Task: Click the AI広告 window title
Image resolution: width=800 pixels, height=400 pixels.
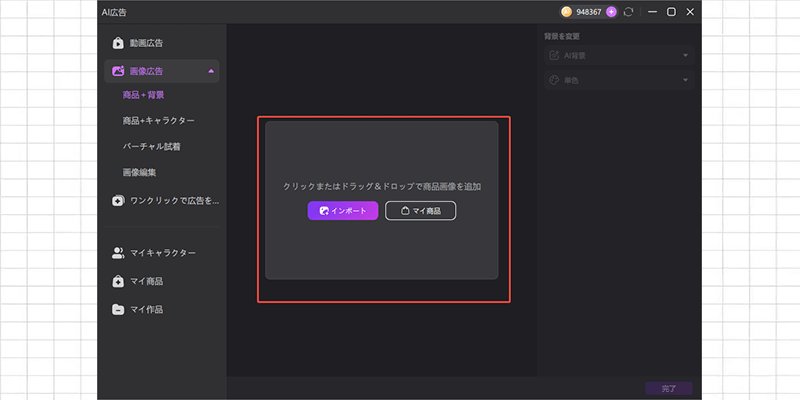Action: point(114,13)
